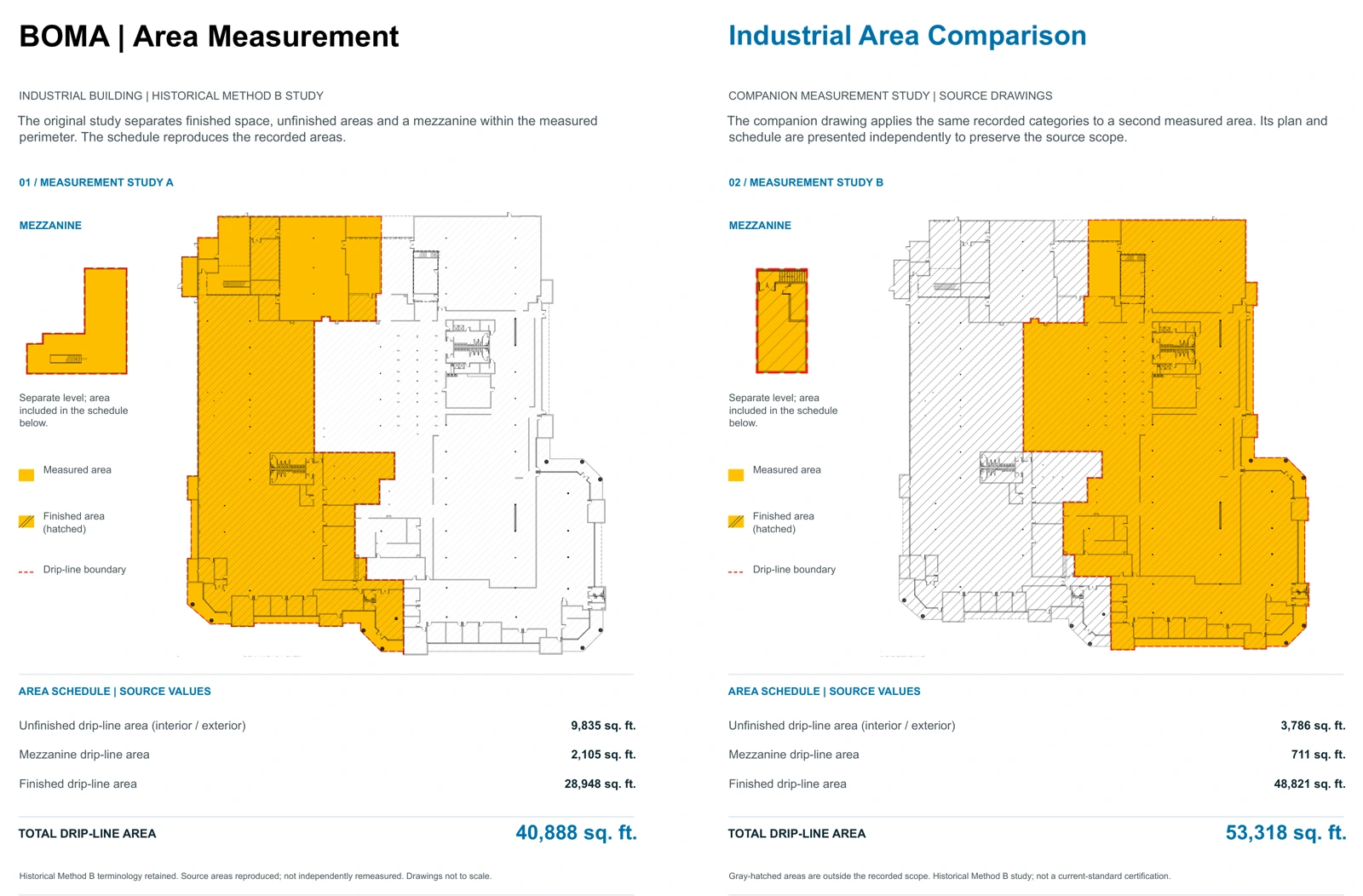Click the L-shaped mezzanine diagram in Study A
Screen dimensions: 1363x896
click(77, 321)
